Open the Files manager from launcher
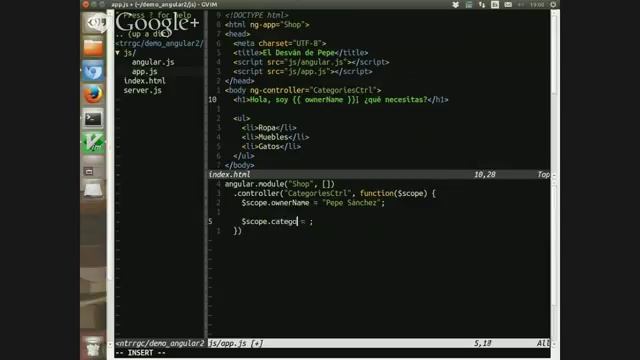This screenshot has width=640, height=360. point(93,47)
